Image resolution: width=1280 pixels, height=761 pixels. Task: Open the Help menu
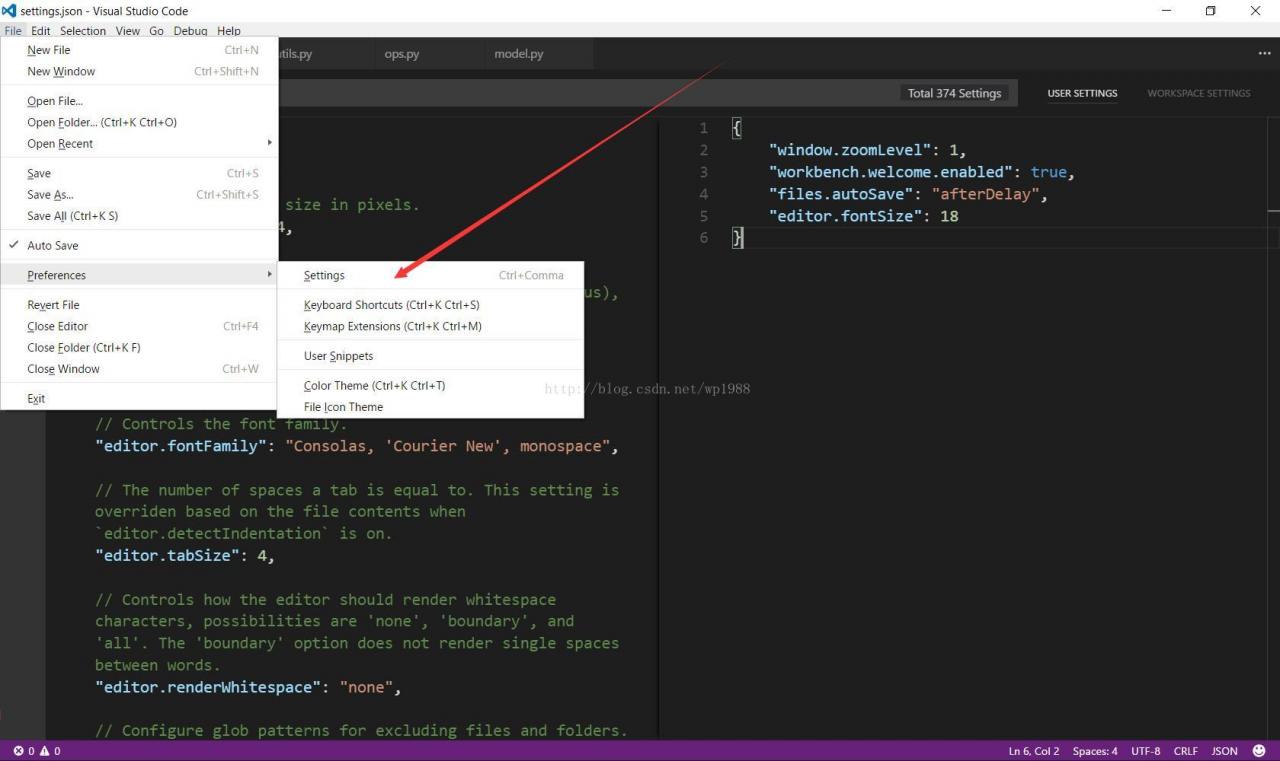point(229,31)
